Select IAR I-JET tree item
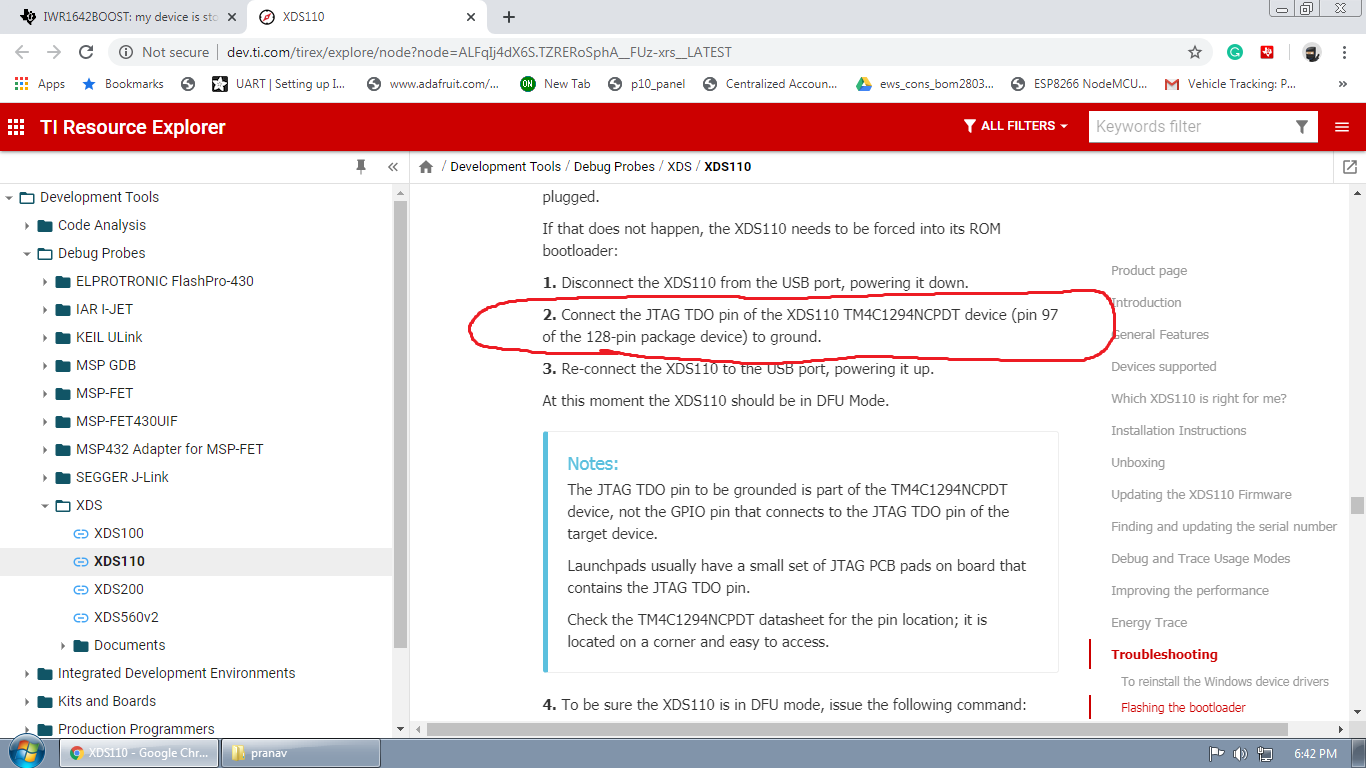The height and width of the screenshot is (768, 1366). (x=104, y=310)
